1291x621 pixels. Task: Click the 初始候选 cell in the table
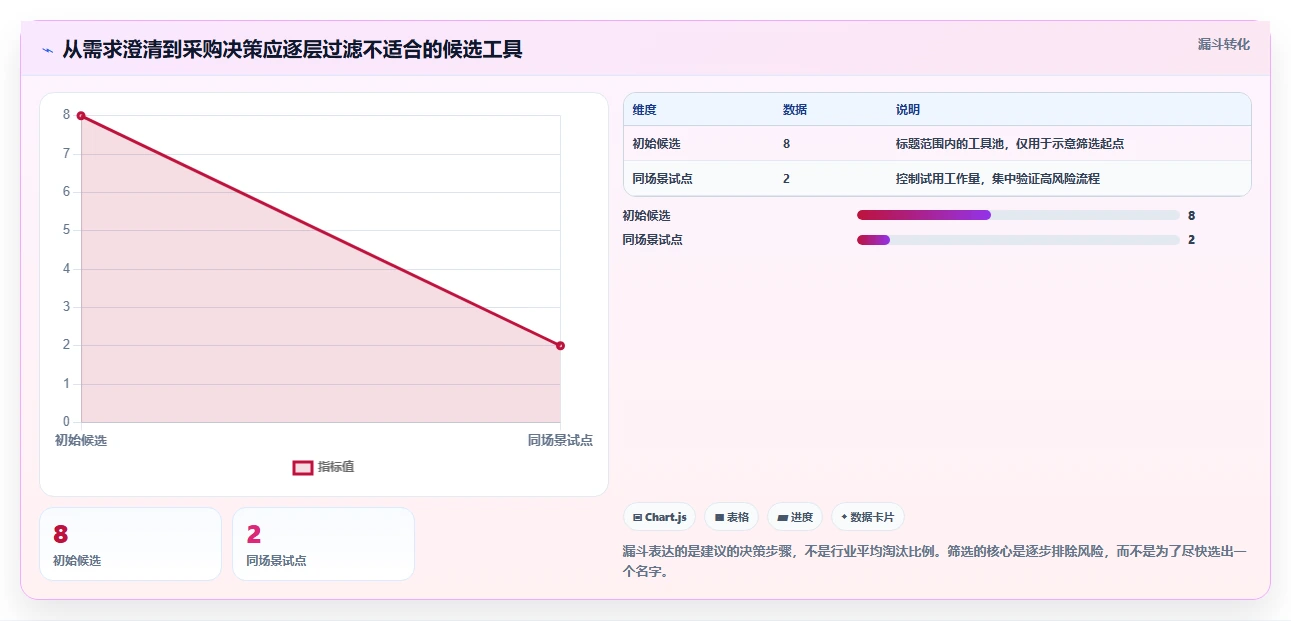656,144
